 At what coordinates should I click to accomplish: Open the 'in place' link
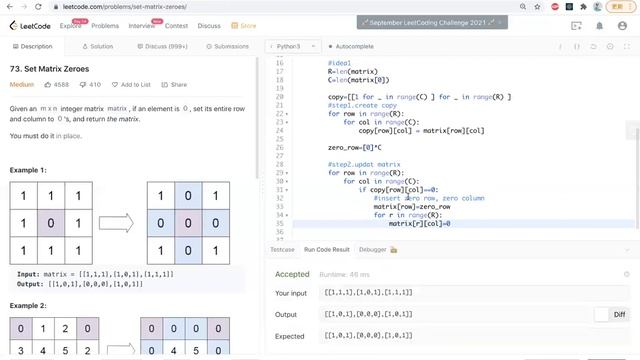pos(68,136)
